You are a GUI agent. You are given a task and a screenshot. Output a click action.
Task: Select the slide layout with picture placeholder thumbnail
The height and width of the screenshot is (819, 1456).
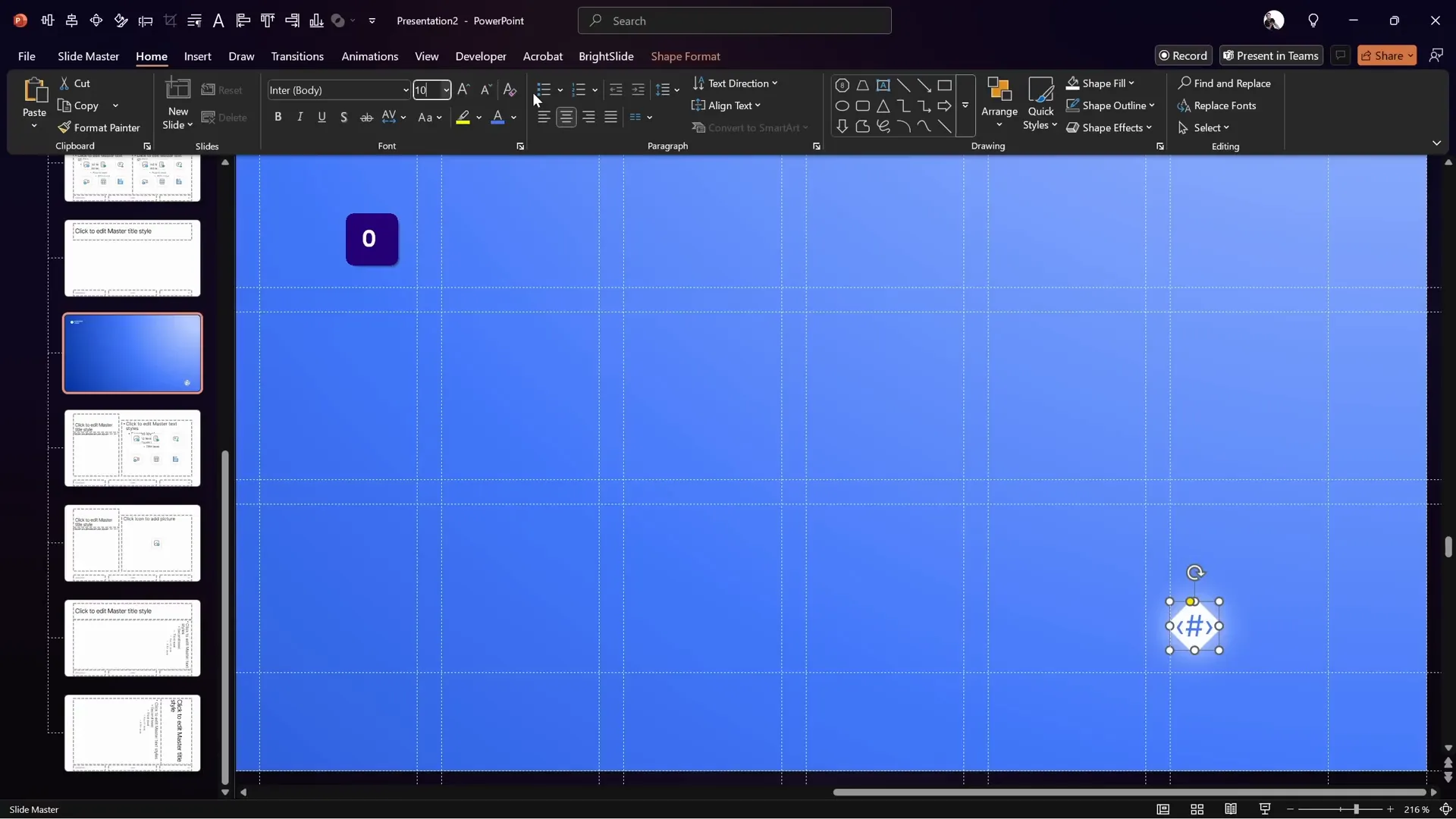tap(133, 543)
